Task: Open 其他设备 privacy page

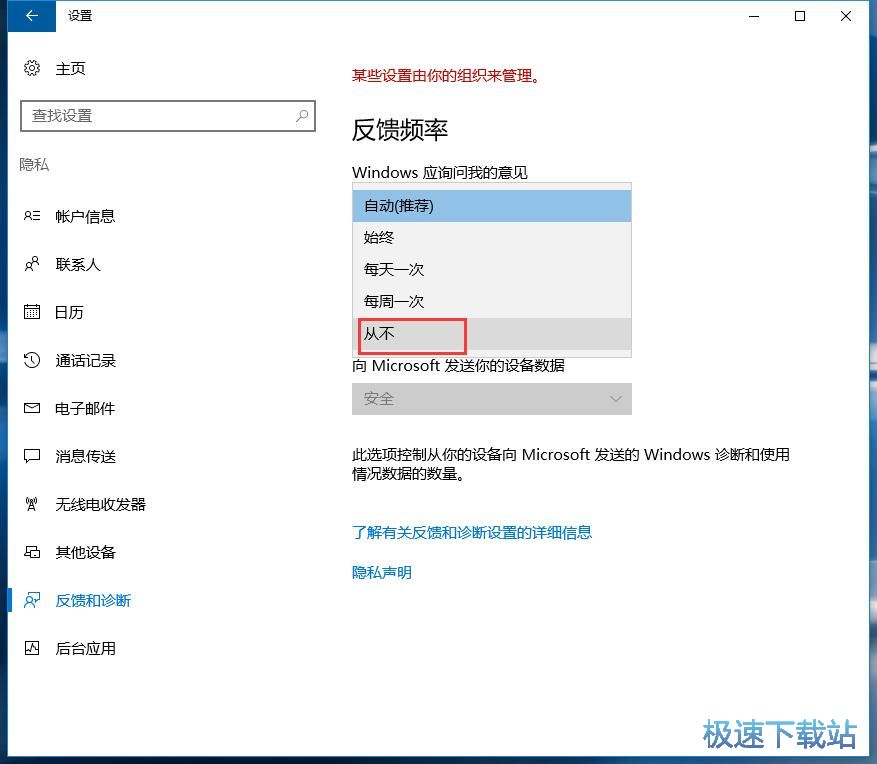Action: (x=85, y=553)
